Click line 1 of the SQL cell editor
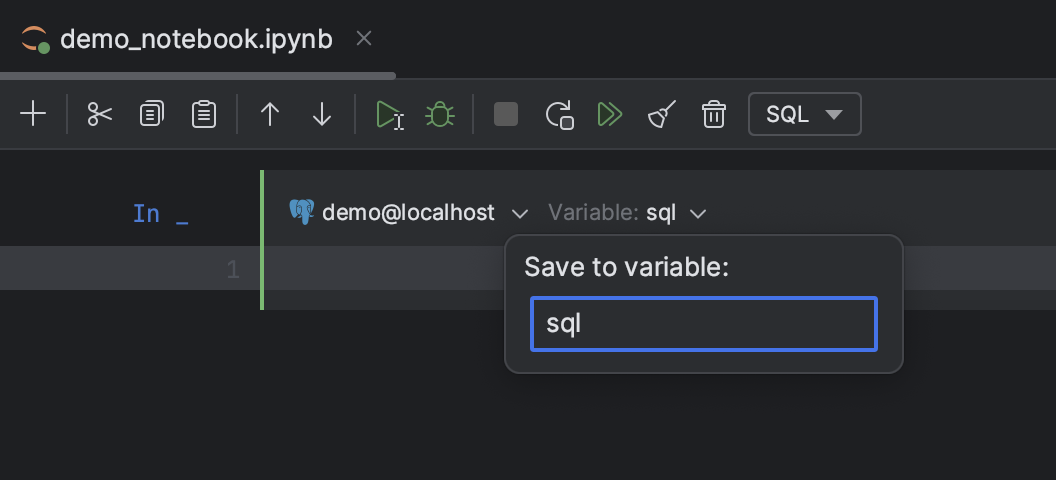 tap(384, 268)
